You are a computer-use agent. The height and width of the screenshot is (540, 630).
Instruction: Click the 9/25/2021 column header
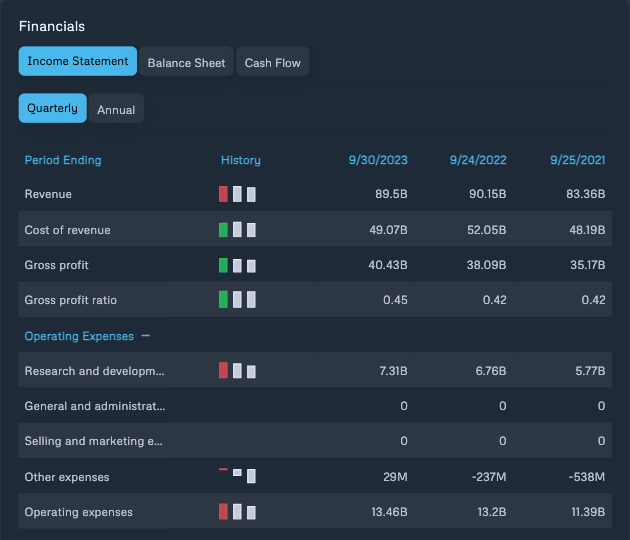coord(577,160)
